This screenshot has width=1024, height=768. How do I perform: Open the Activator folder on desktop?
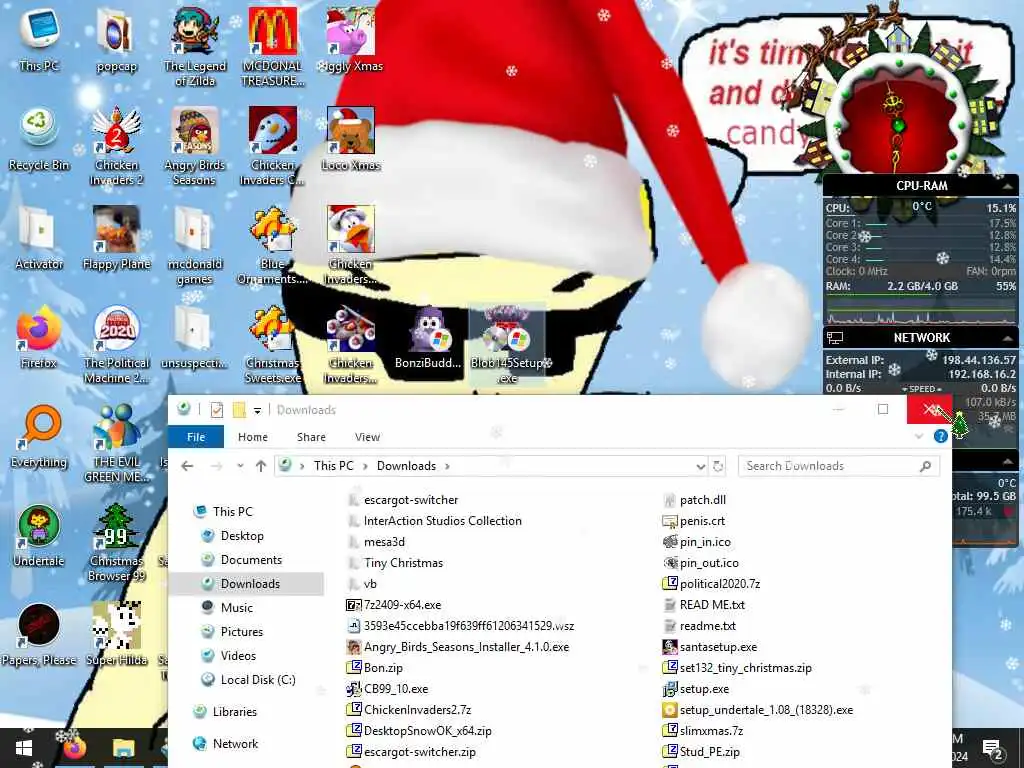click(x=39, y=238)
